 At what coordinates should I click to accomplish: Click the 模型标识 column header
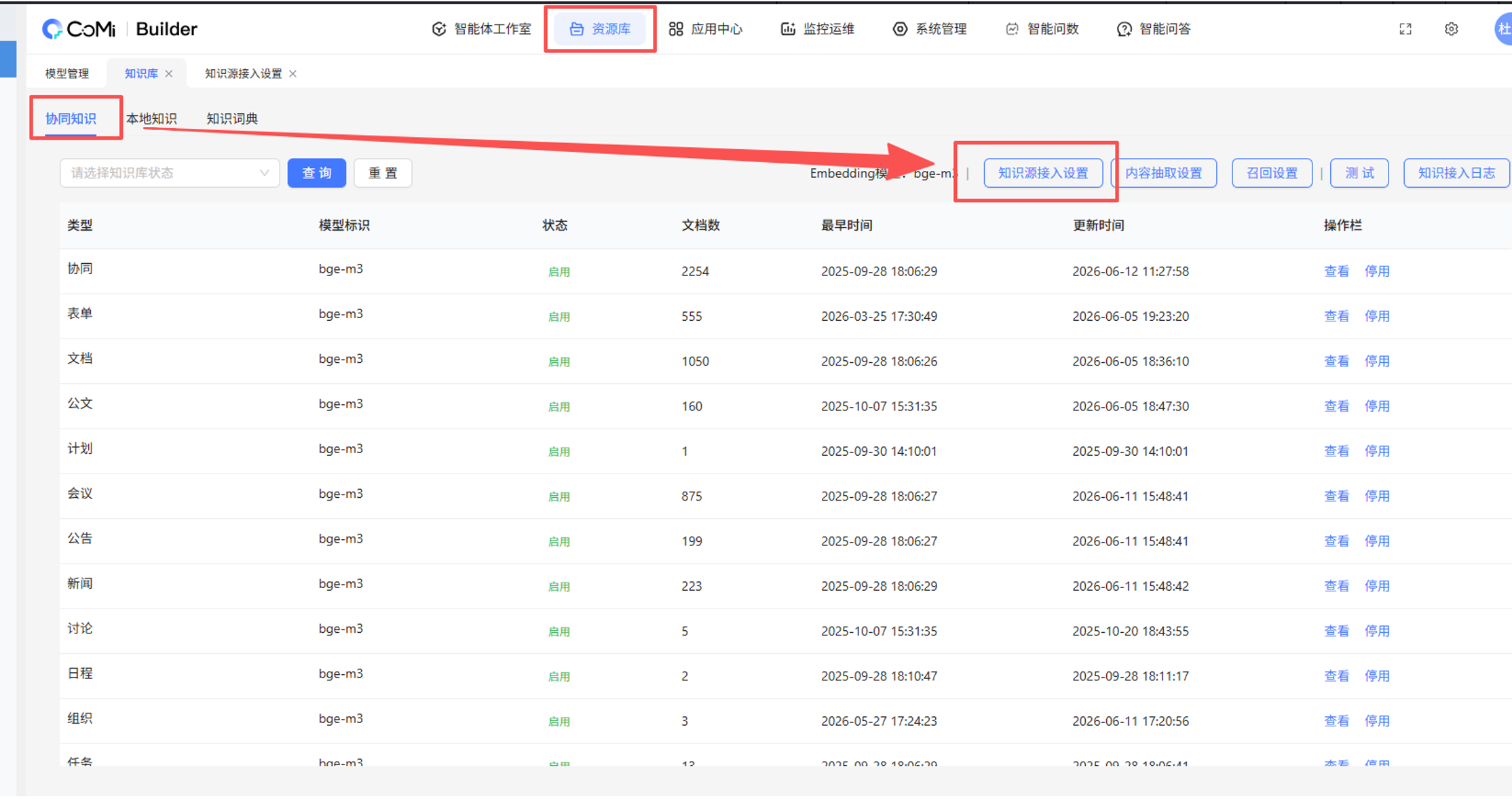[x=344, y=225]
